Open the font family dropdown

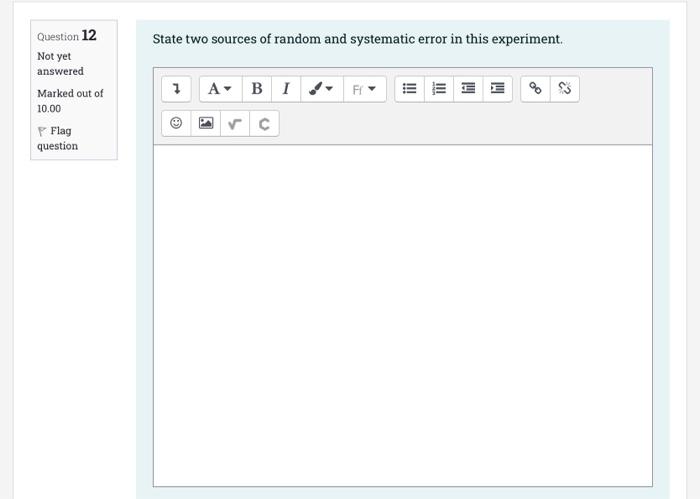pyautogui.click(x=365, y=89)
